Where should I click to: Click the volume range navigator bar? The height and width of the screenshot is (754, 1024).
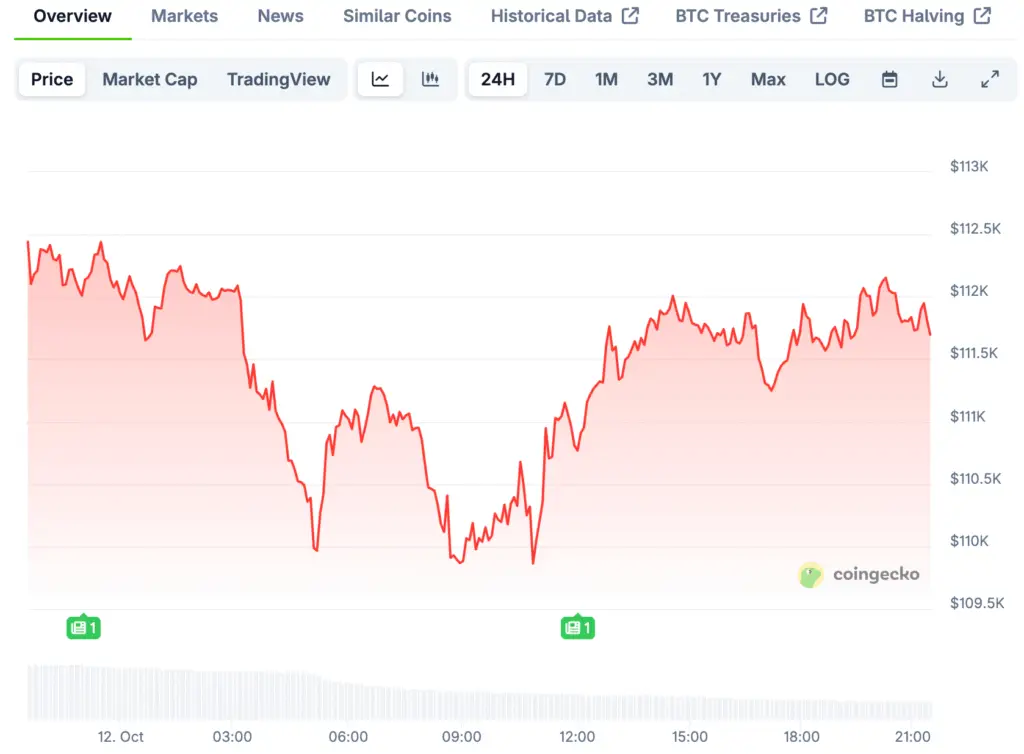pos(480,692)
